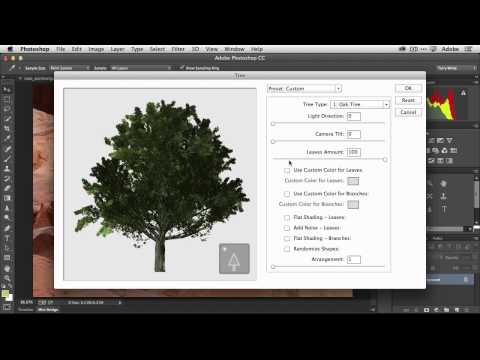Screen dimensions: 480x360
Task: Click the histogram cached data warning icon
Action: [x=463, y=93]
